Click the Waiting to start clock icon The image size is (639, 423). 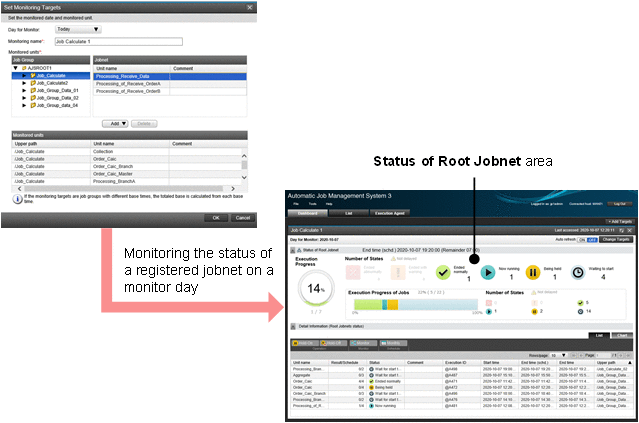[x=577, y=273]
